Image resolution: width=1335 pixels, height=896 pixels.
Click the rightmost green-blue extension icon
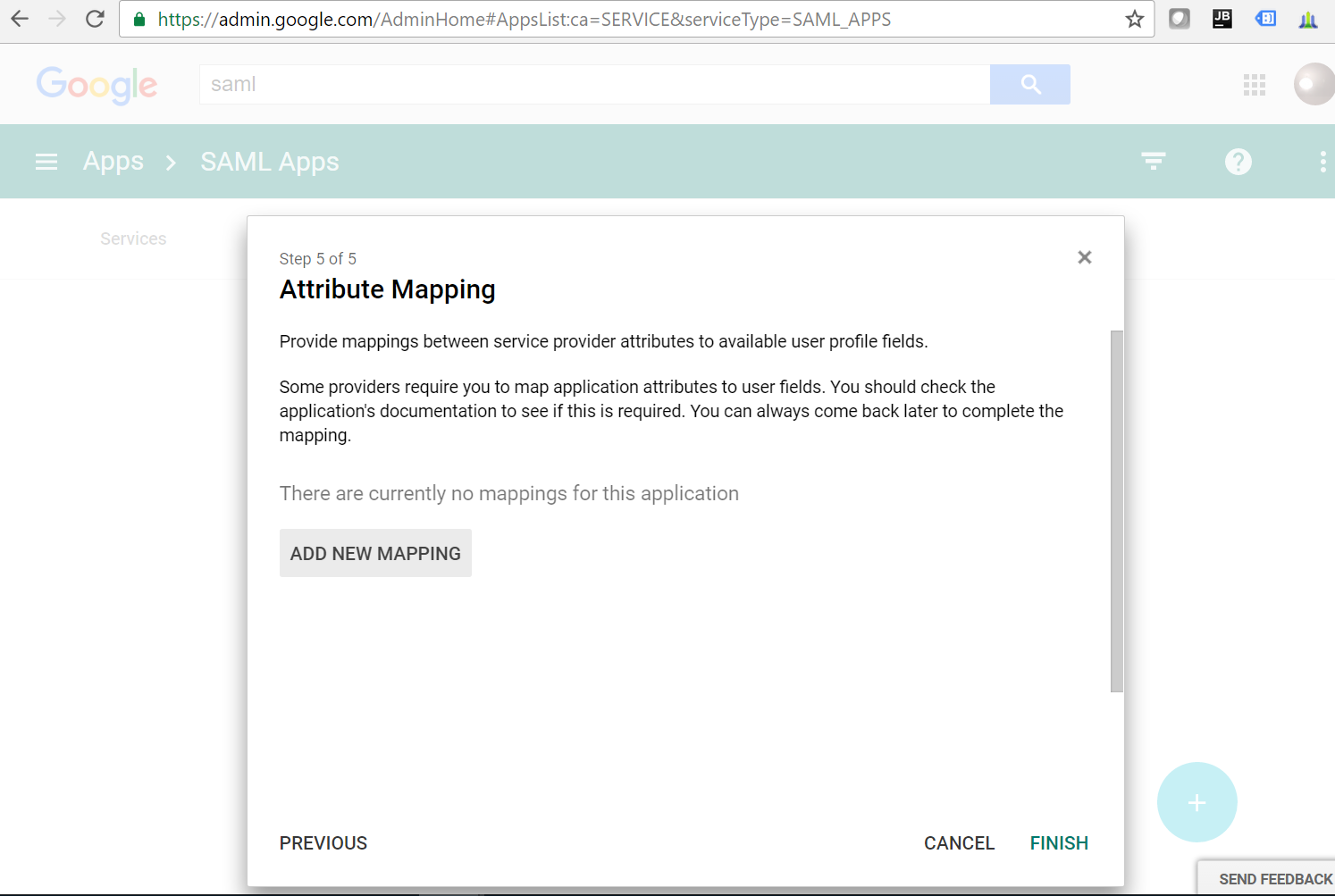(x=1308, y=18)
